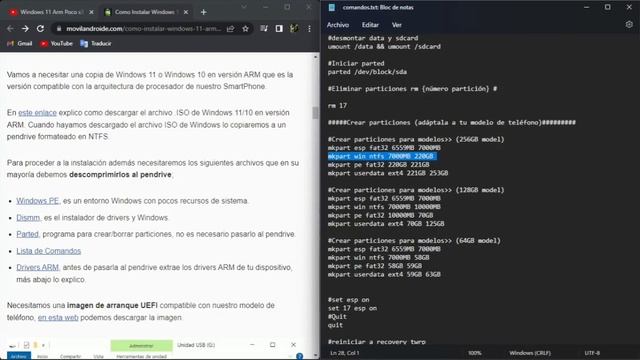Click 'parted /dev/block/sda' line
The image size is (640, 360).
pyautogui.click(x=367, y=72)
